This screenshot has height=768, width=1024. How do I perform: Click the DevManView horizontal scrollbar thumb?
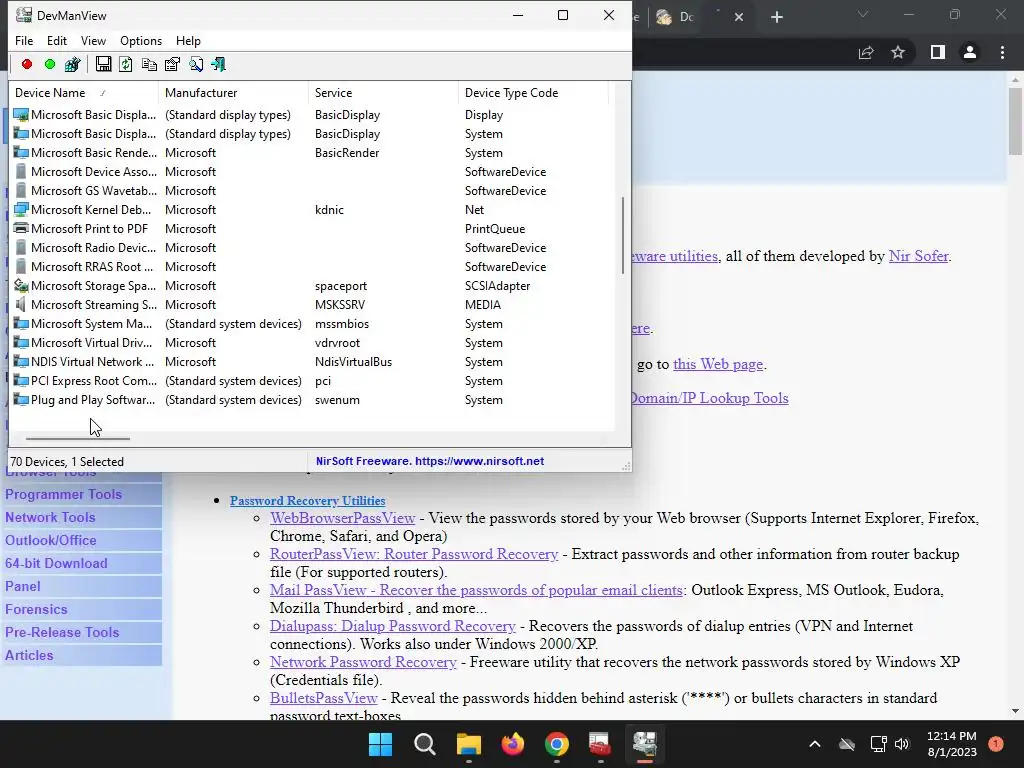[x=78, y=439]
